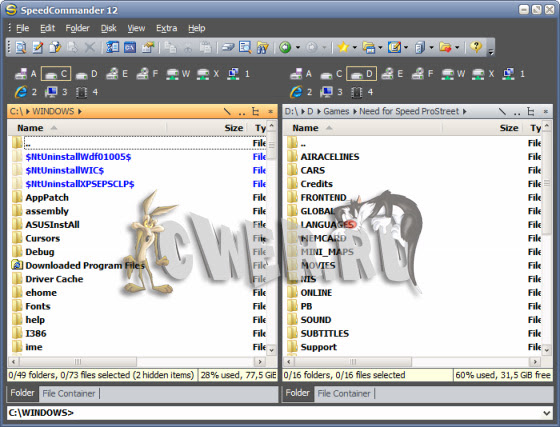Sort left panel by Name column
The width and height of the screenshot is (560, 427).
click(x=87, y=128)
